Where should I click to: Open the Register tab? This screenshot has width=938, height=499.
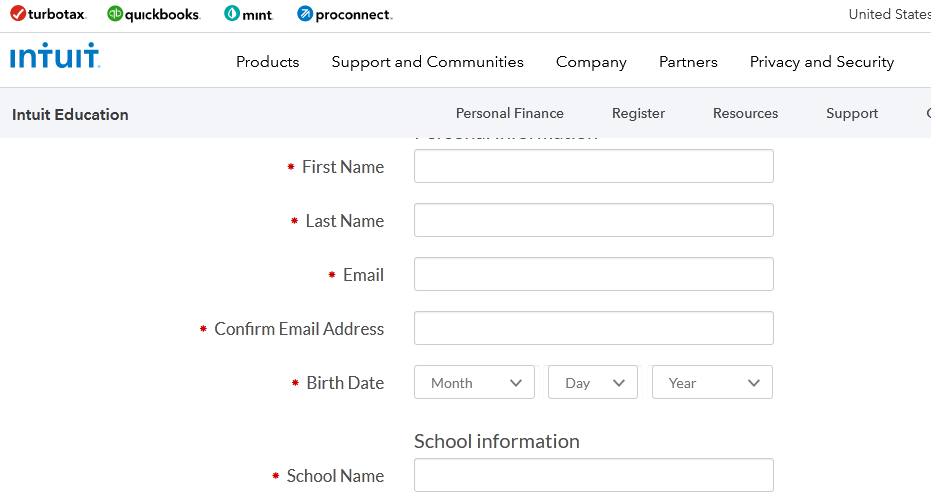tap(638, 113)
